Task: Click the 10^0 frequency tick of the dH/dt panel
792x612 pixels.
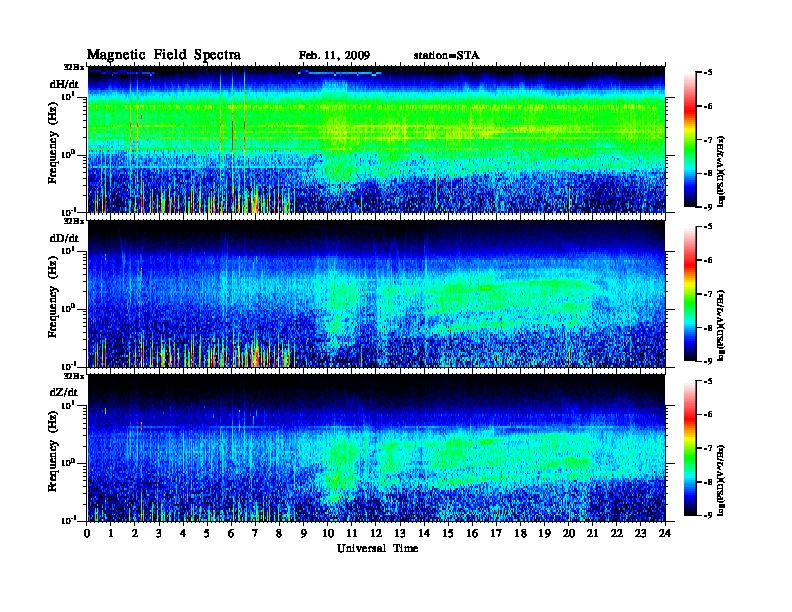Action: (68, 154)
